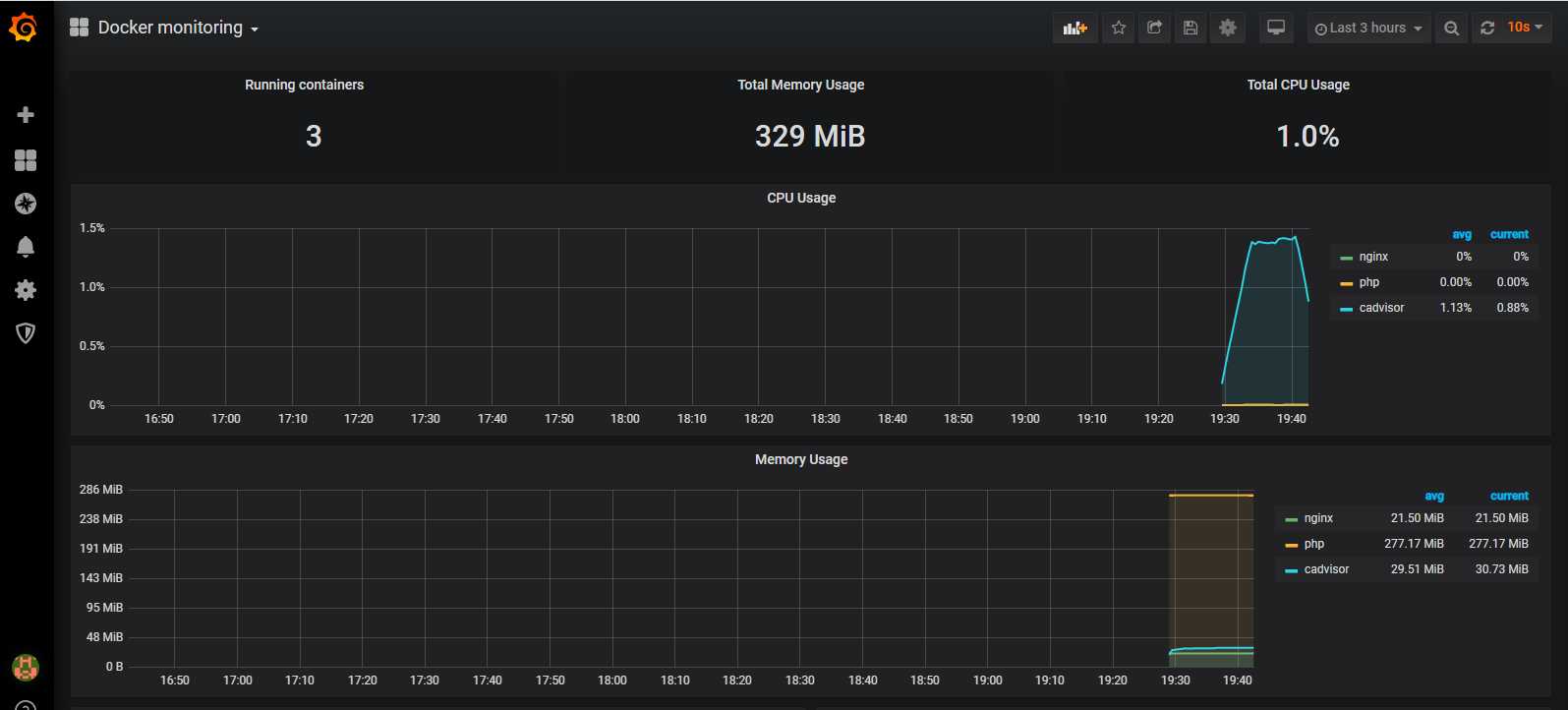The image size is (1568, 710).
Task: Sort CPU Usage legend by avg column
Action: [x=1462, y=234]
